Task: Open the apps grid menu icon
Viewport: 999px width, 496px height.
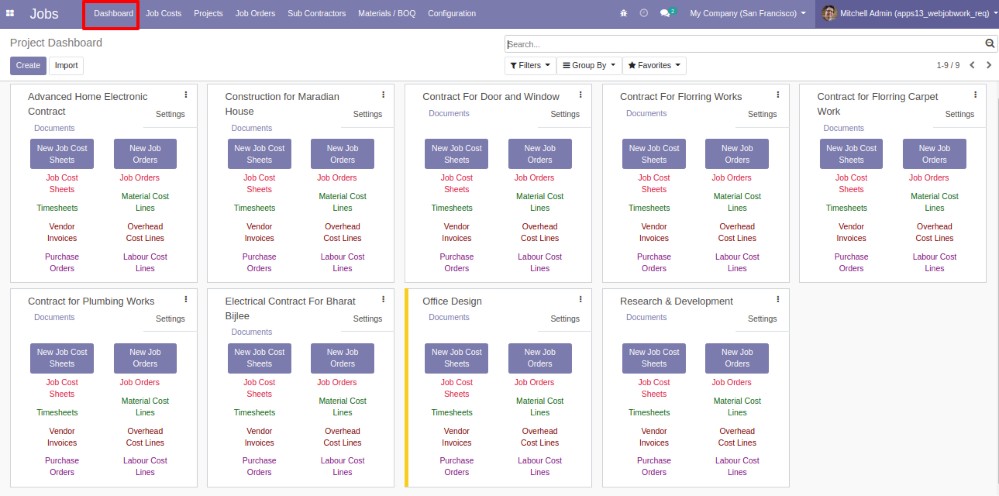Action: [11, 14]
